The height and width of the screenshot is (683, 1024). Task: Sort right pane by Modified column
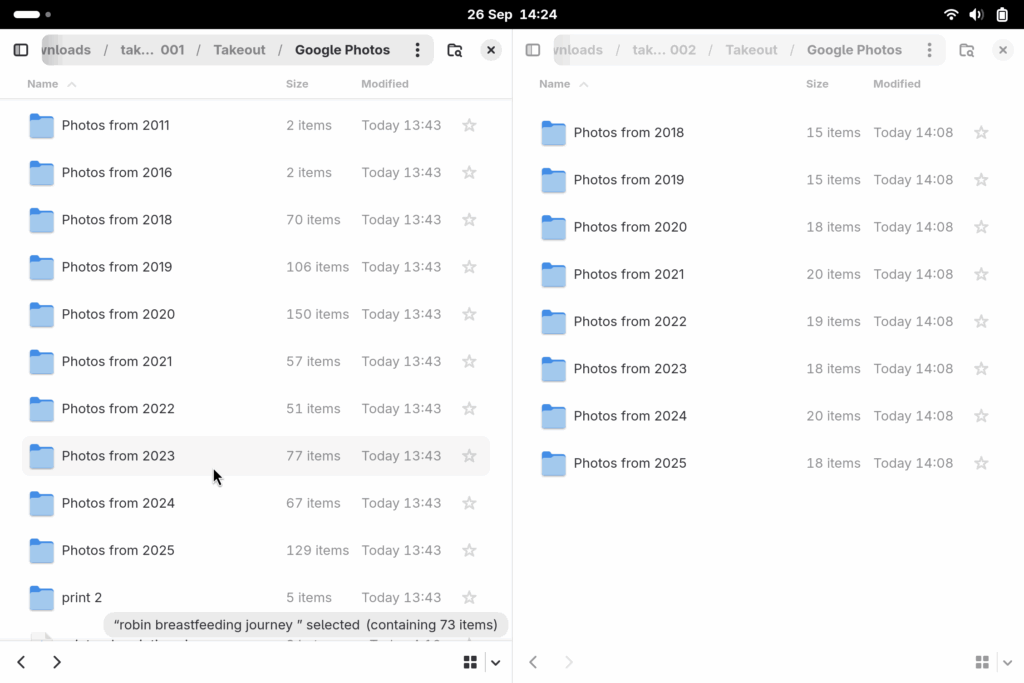click(x=896, y=84)
